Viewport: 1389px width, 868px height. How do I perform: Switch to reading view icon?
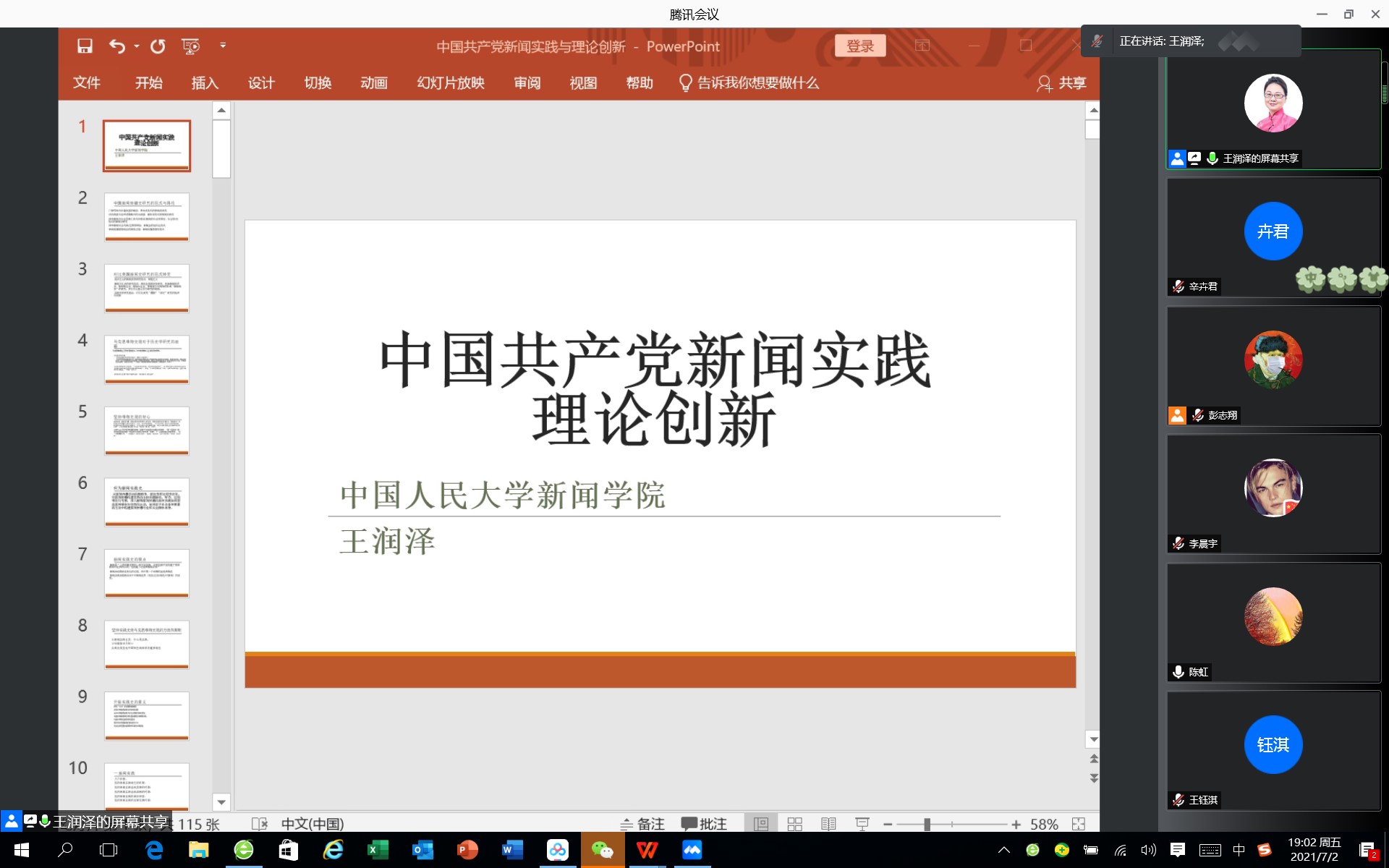point(828,824)
